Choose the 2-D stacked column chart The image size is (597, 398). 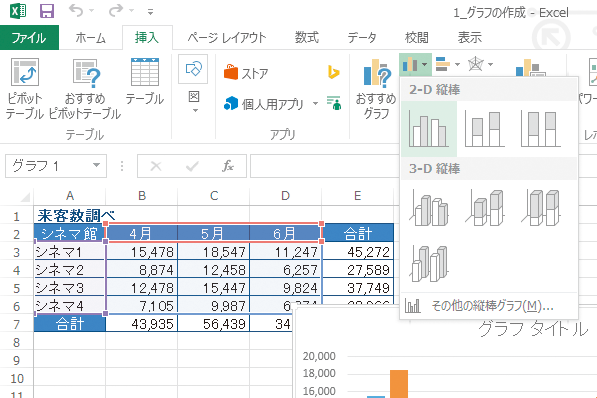pyautogui.click(x=485, y=129)
